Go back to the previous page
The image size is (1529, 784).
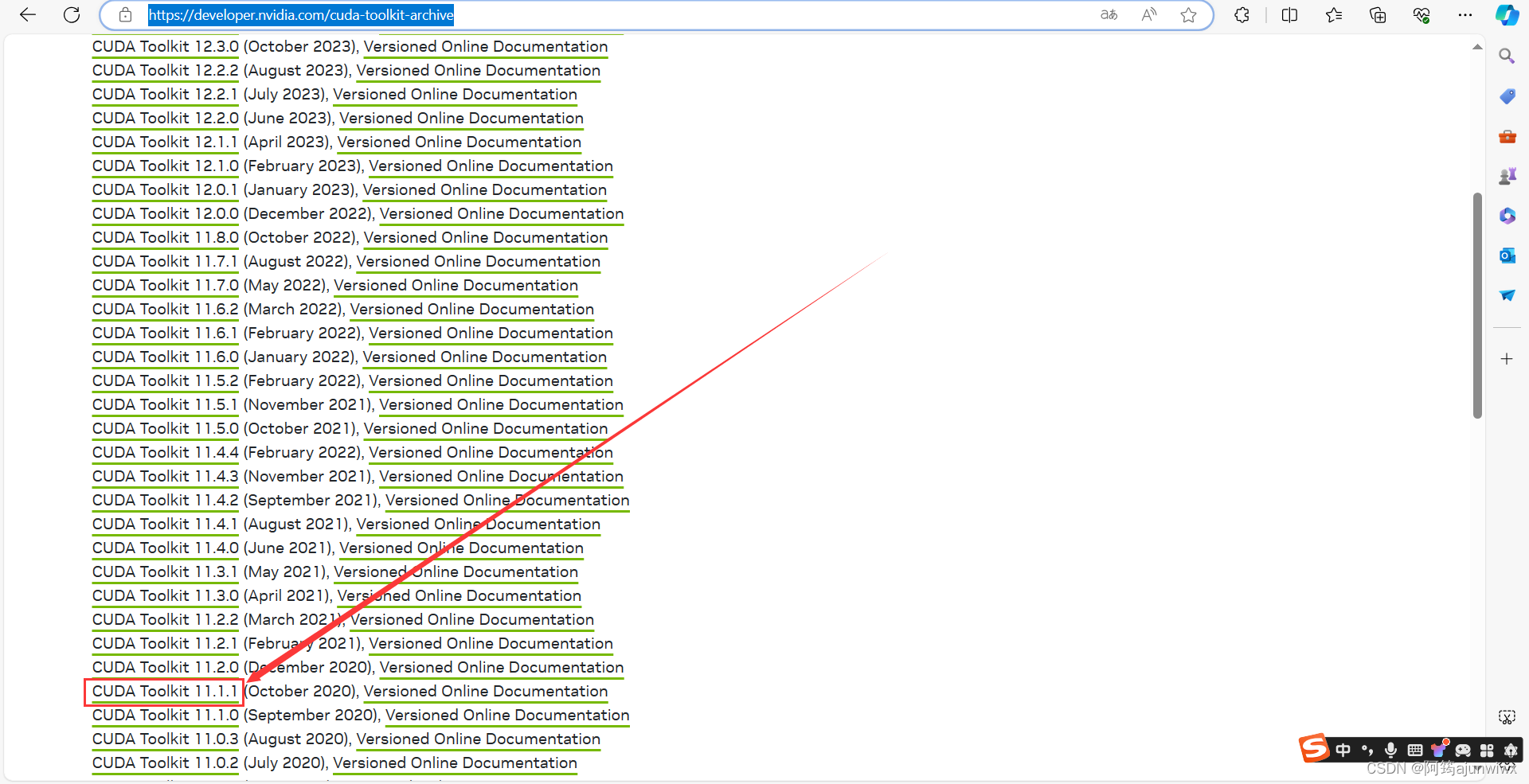[x=28, y=15]
